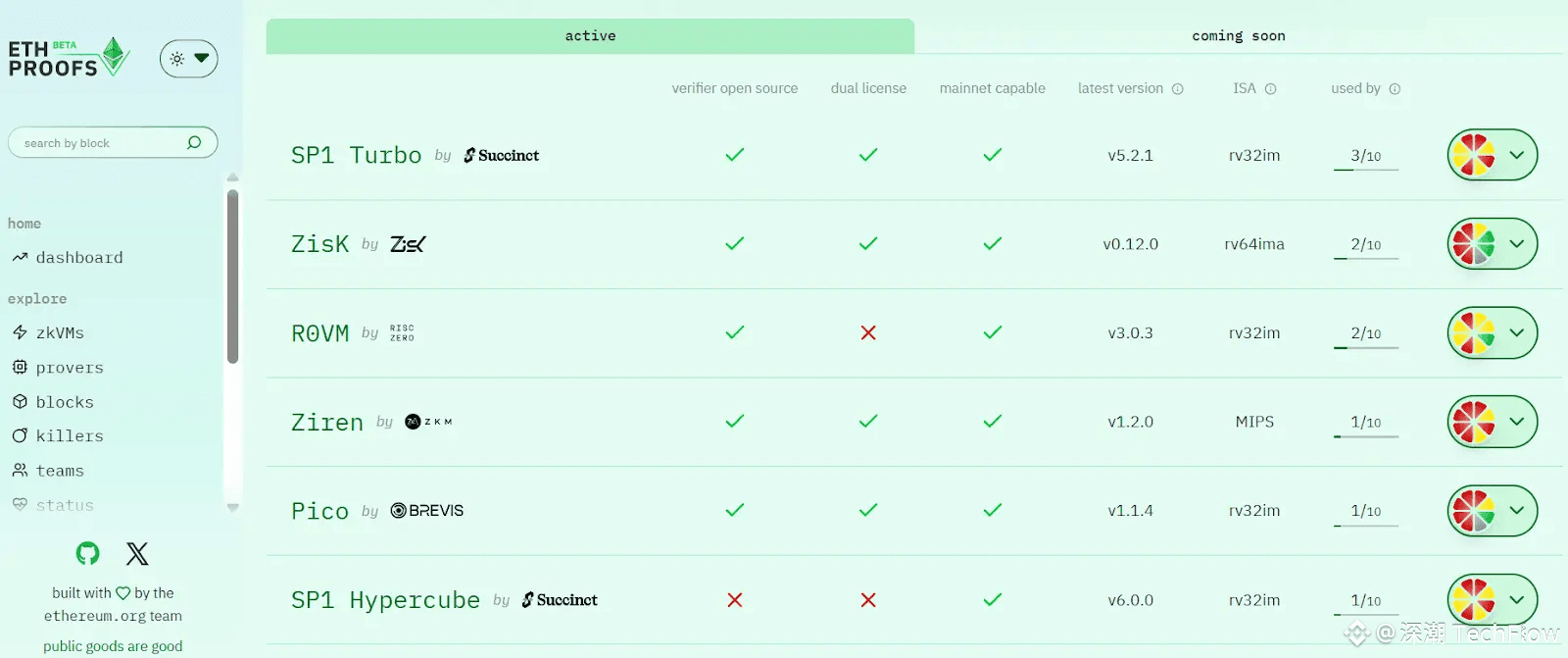The image size is (1568, 658).
Task: Click the search magnifier icon
Action: (x=194, y=143)
